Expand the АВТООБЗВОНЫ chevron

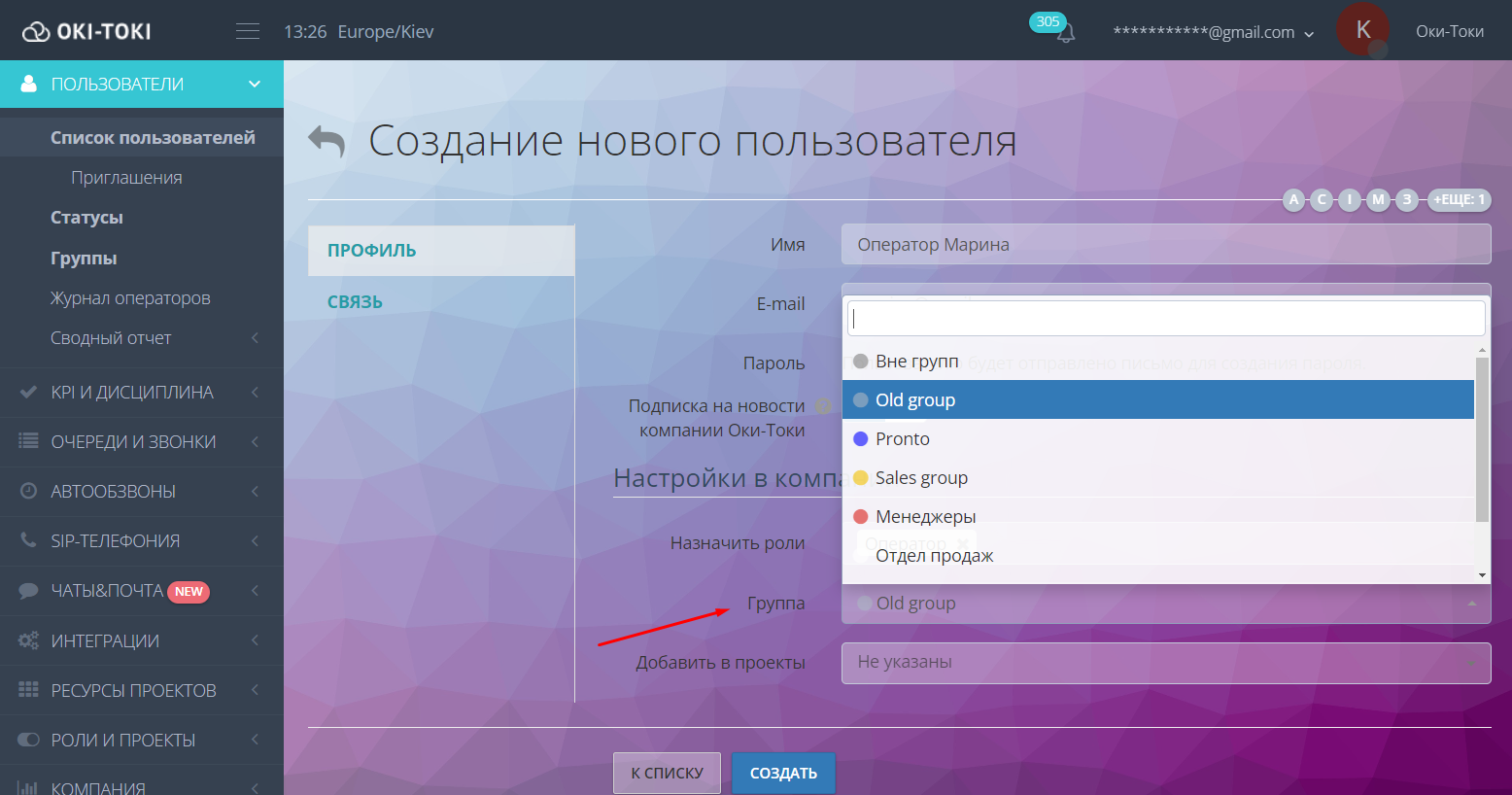click(x=255, y=491)
